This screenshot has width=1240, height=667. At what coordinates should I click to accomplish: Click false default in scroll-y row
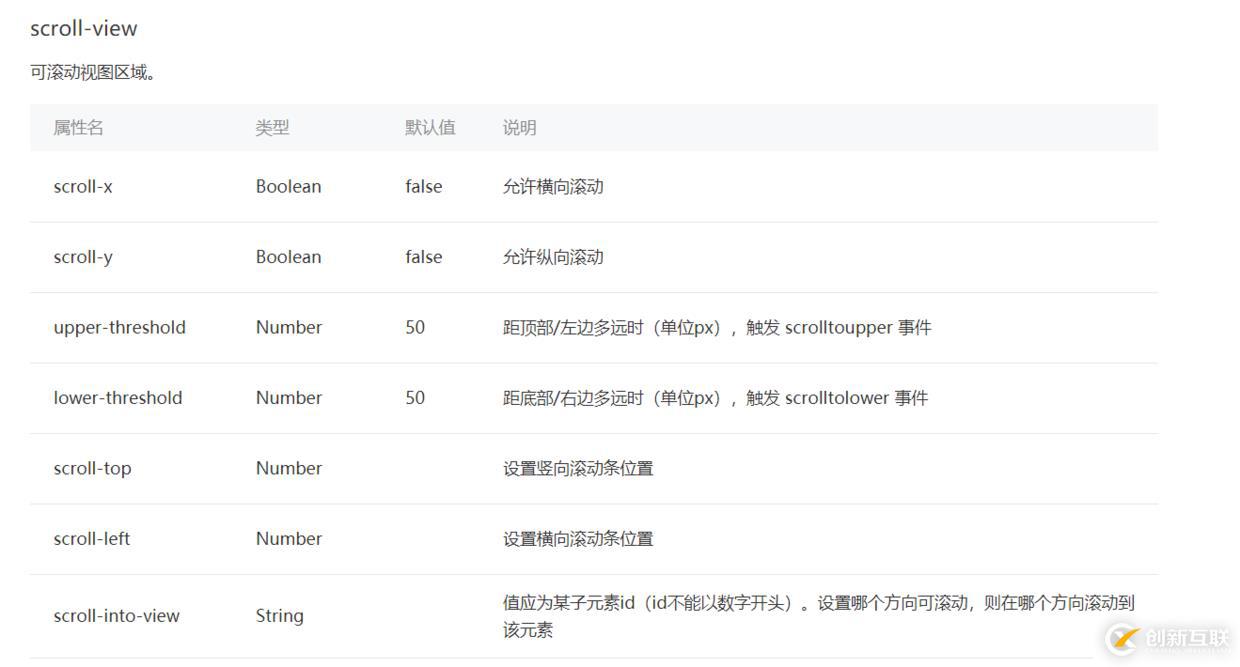[423, 257]
